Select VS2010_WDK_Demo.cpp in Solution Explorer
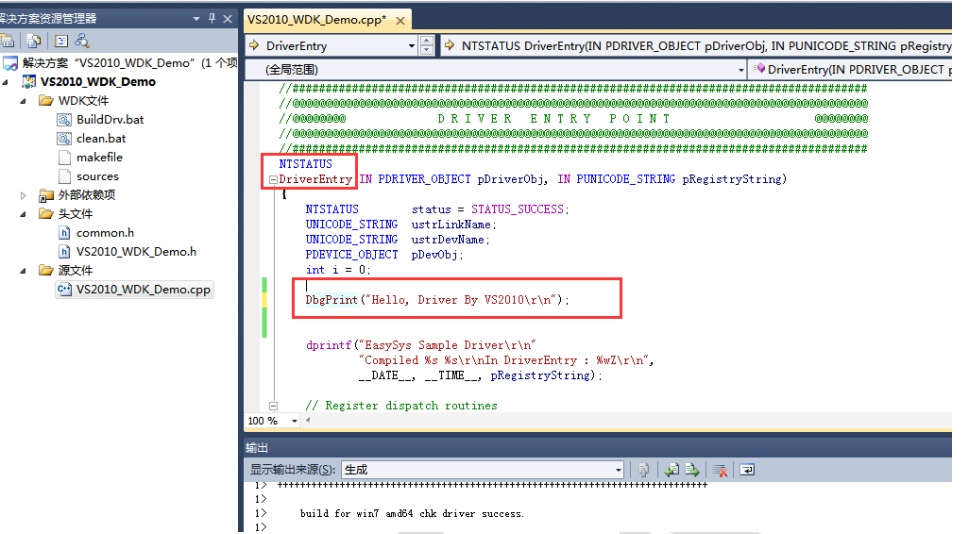The image size is (971, 534). coord(143,289)
